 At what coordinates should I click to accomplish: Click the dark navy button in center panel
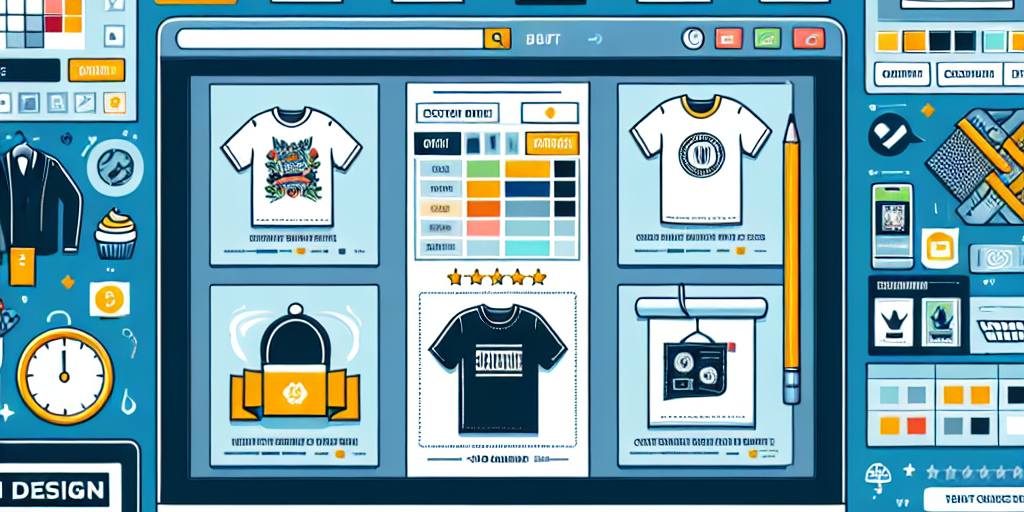pos(436,143)
